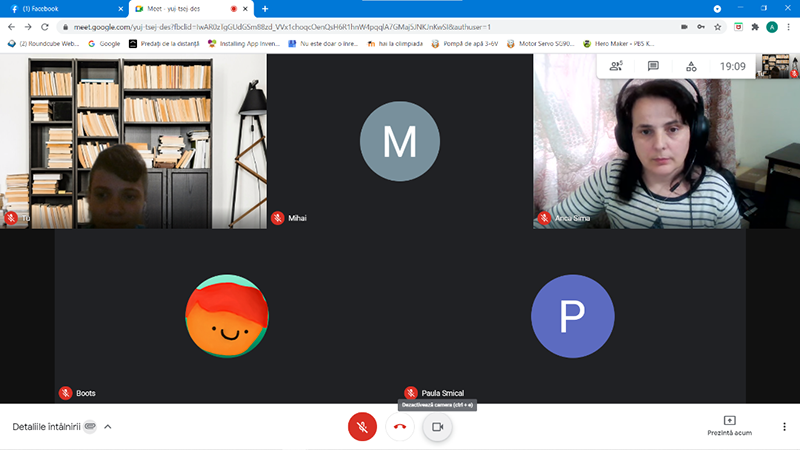Screen dimensions: 800x450
Task: Select Mihai's participant tile avatar
Action: [x=399, y=141]
